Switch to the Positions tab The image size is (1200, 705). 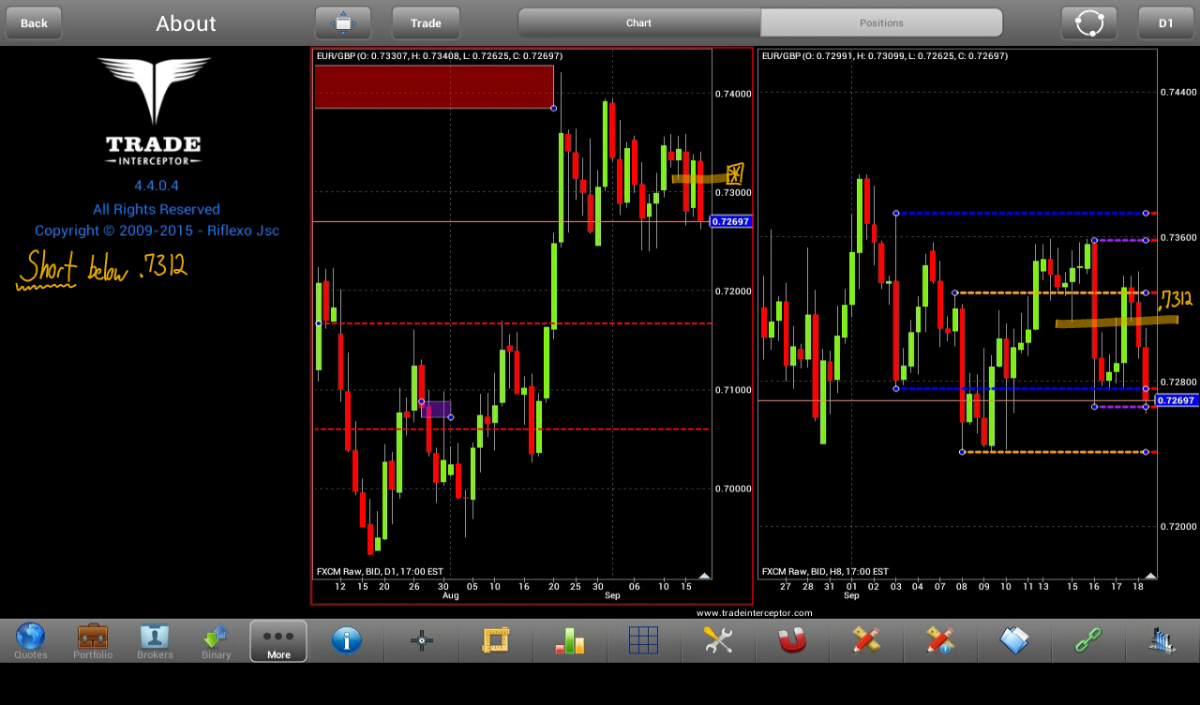[x=881, y=23]
